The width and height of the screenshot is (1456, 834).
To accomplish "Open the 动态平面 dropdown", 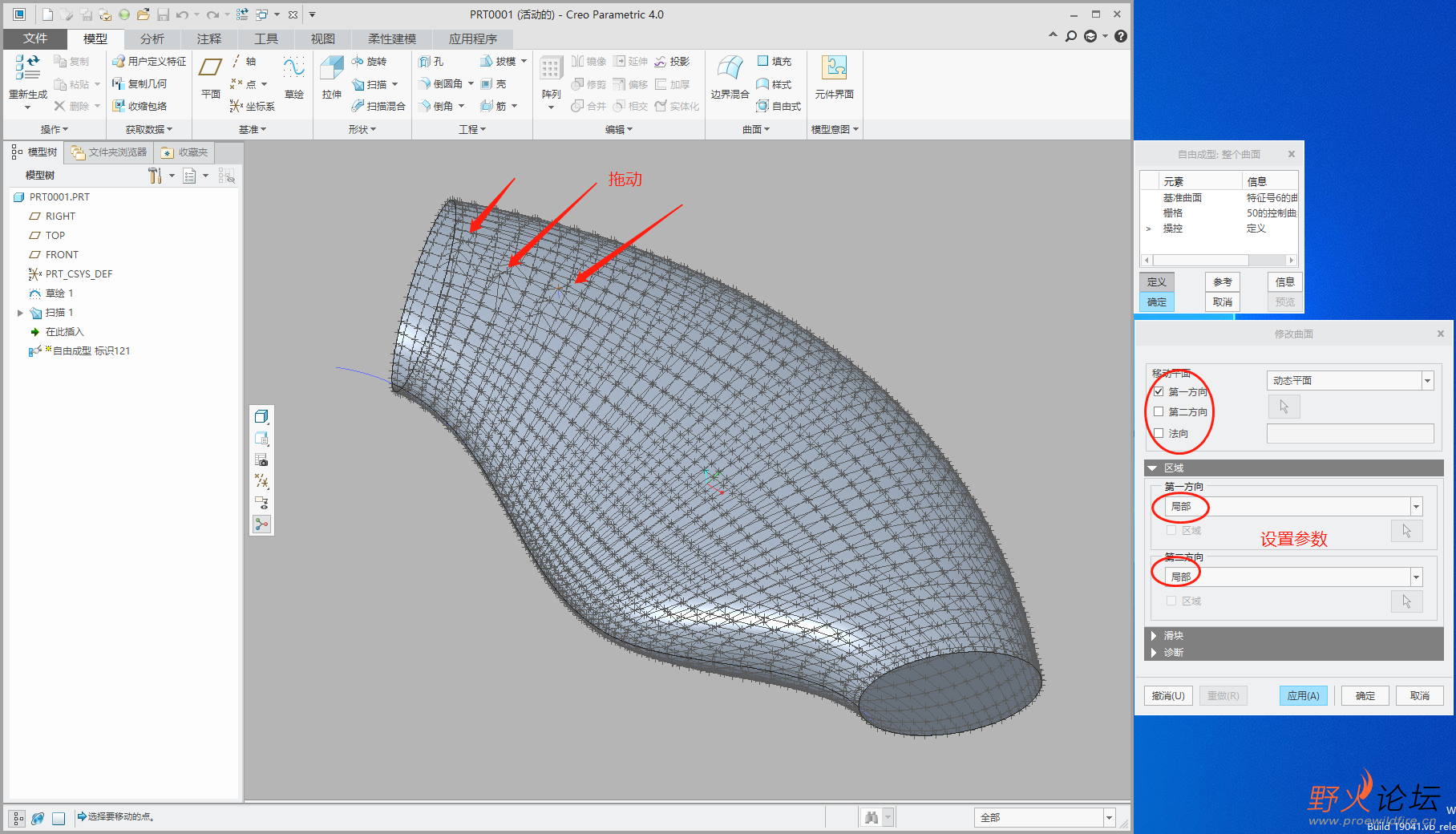I will click(1427, 381).
